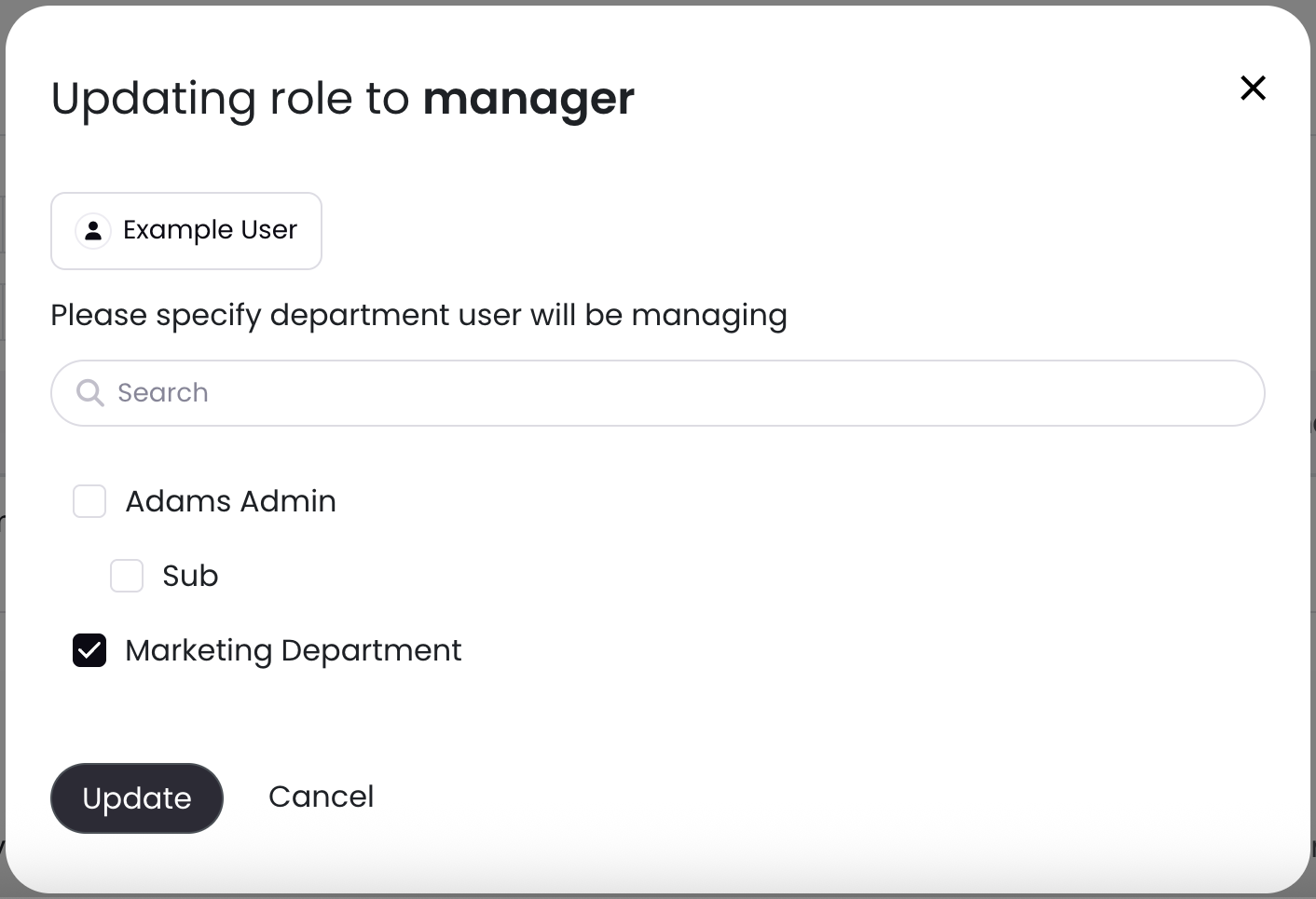Select the Marketing Department label

(294, 650)
